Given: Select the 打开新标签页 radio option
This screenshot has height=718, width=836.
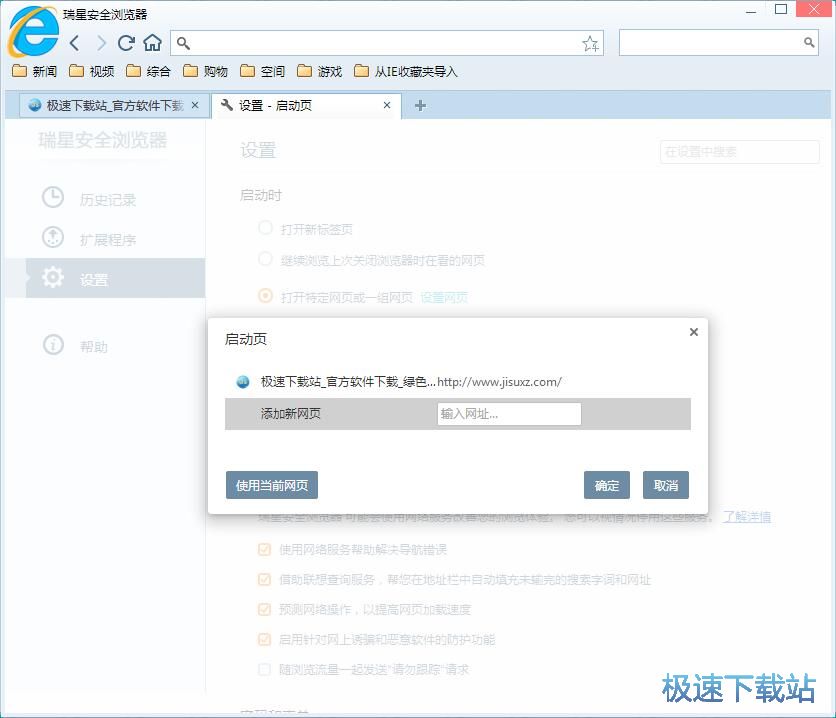Looking at the screenshot, I should click(x=265, y=228).
